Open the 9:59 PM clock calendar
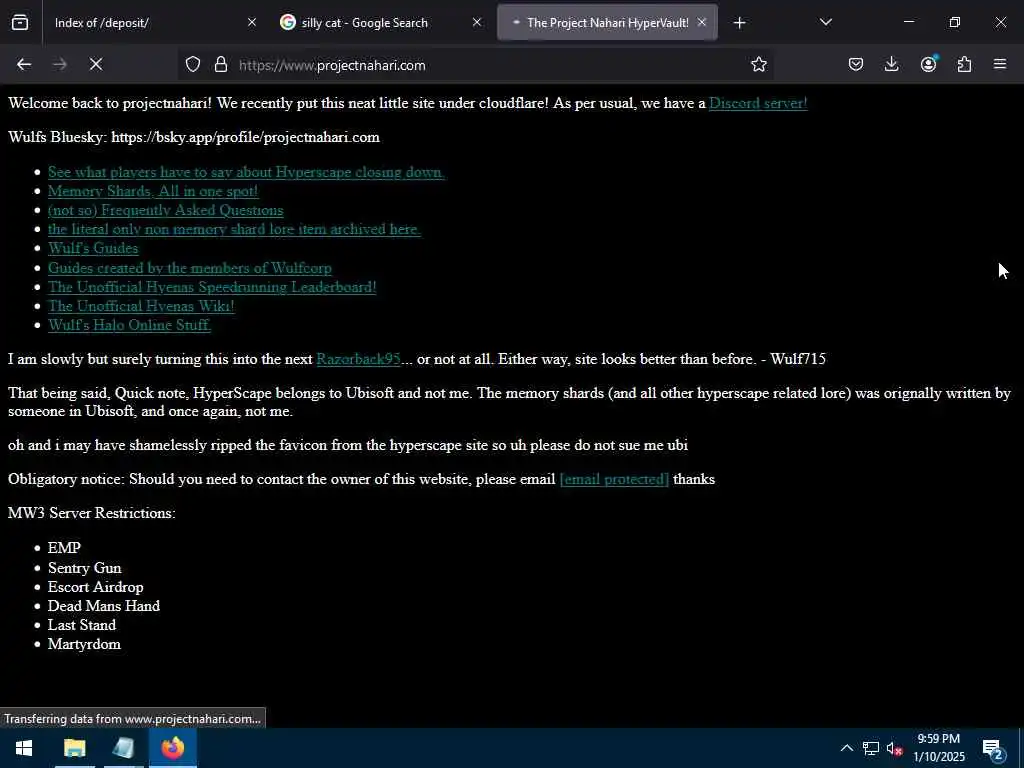 pos(938,748)
